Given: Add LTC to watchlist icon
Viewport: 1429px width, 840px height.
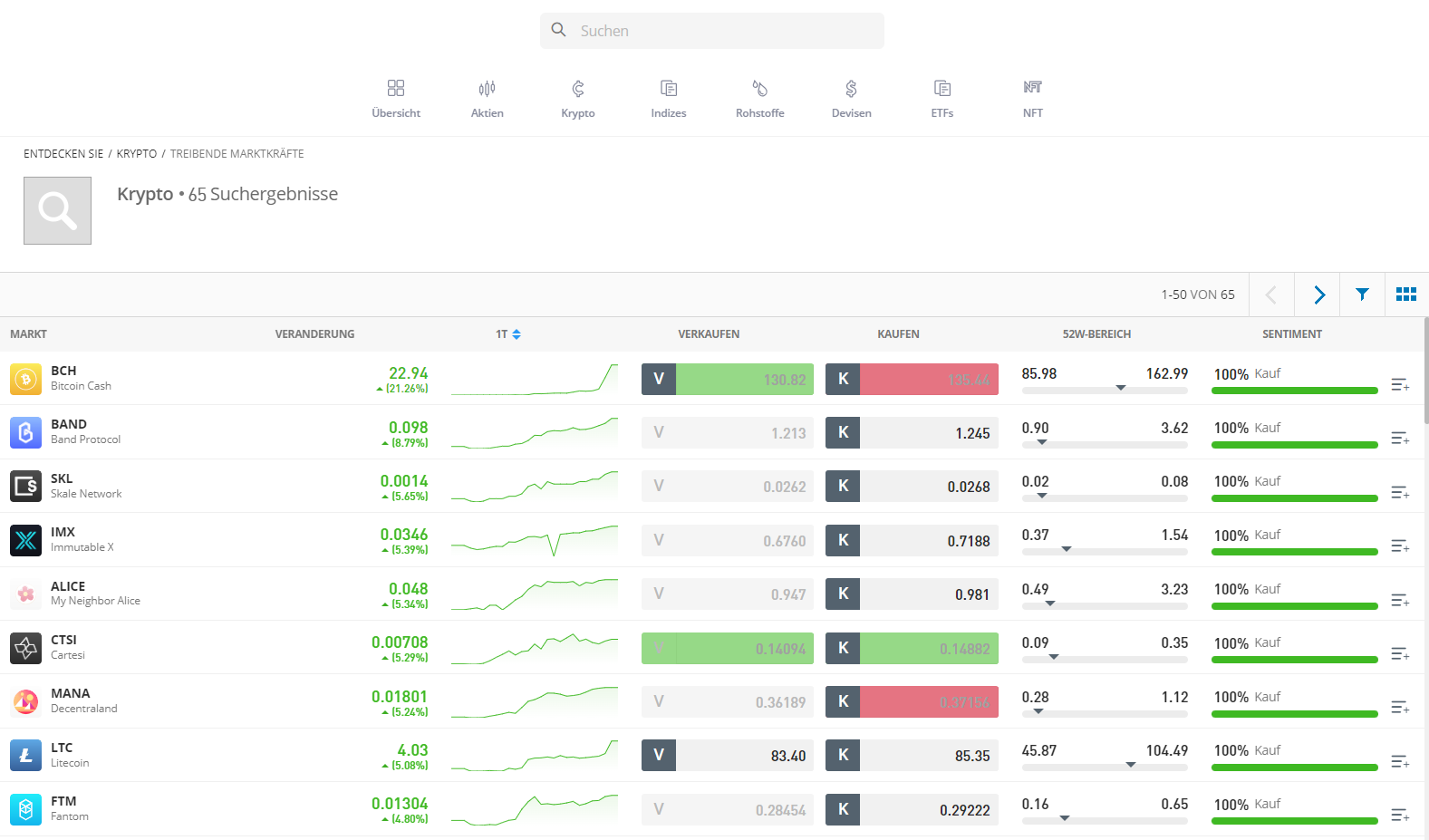Looking at the screenshot, I should point(1400,762).
